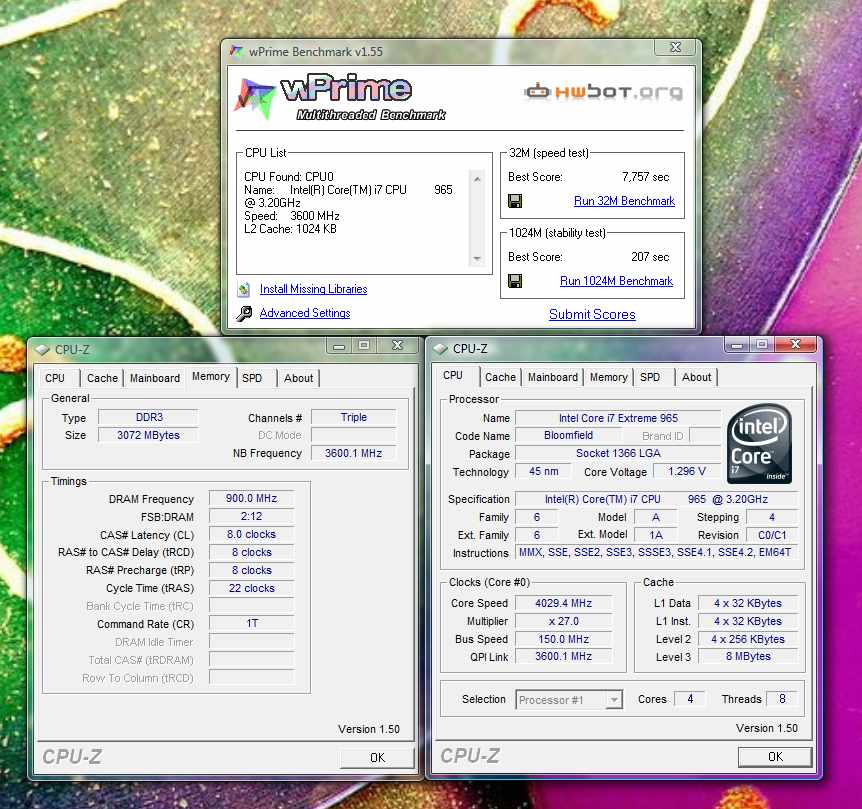Click the HWBOT.org logo
This screenshot has width=862, height=809.
click(604, 91)
